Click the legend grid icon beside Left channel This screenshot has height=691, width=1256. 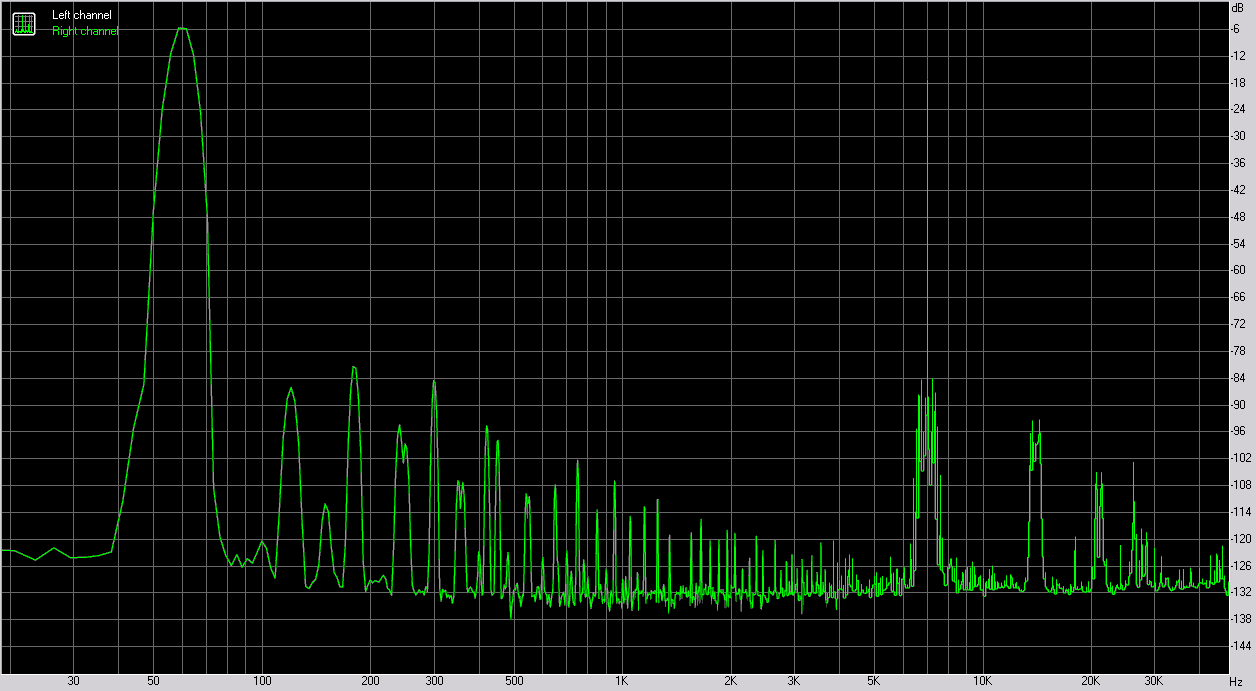24,24
